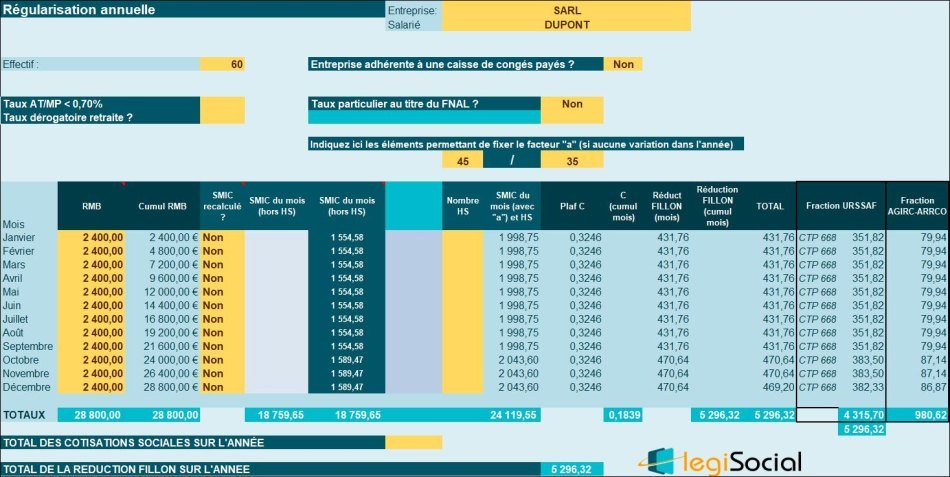Select the factor "a" cell containing 35

tap(572, 160)
